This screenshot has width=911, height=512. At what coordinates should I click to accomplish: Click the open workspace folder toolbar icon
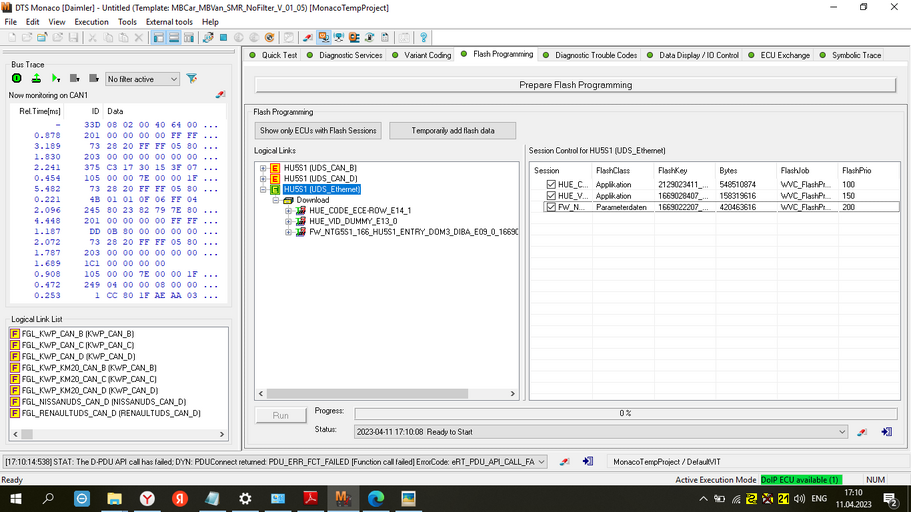coord(42,38)
